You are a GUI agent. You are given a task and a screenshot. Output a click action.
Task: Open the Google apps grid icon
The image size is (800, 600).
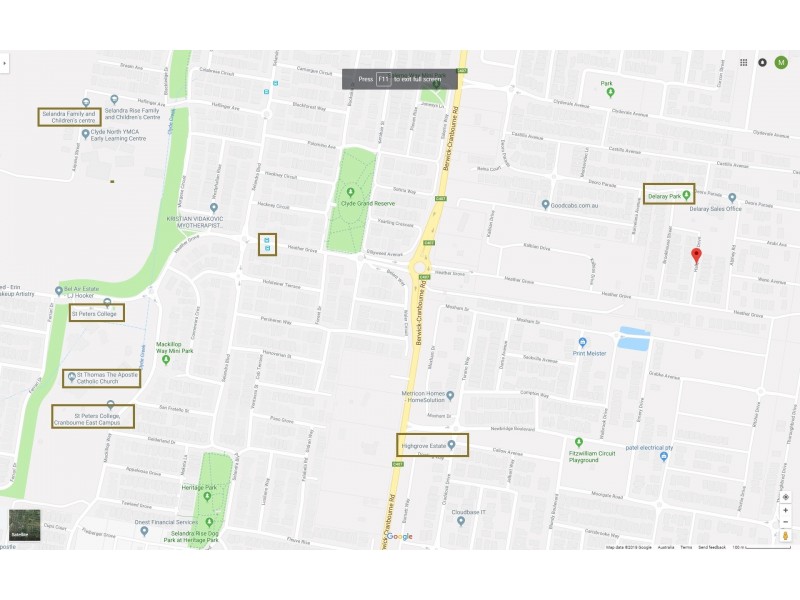743,62
